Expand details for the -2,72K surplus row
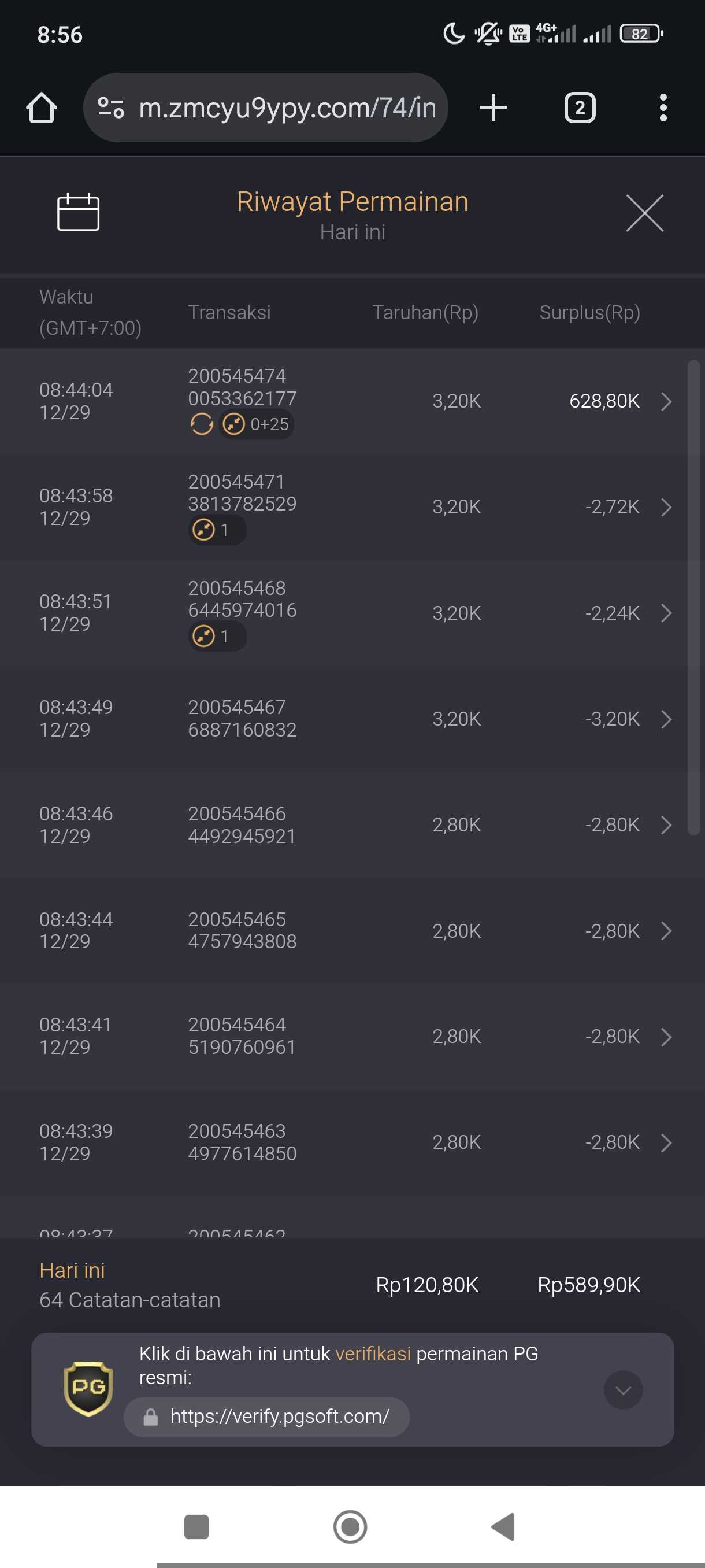 [x=666, y=507]
